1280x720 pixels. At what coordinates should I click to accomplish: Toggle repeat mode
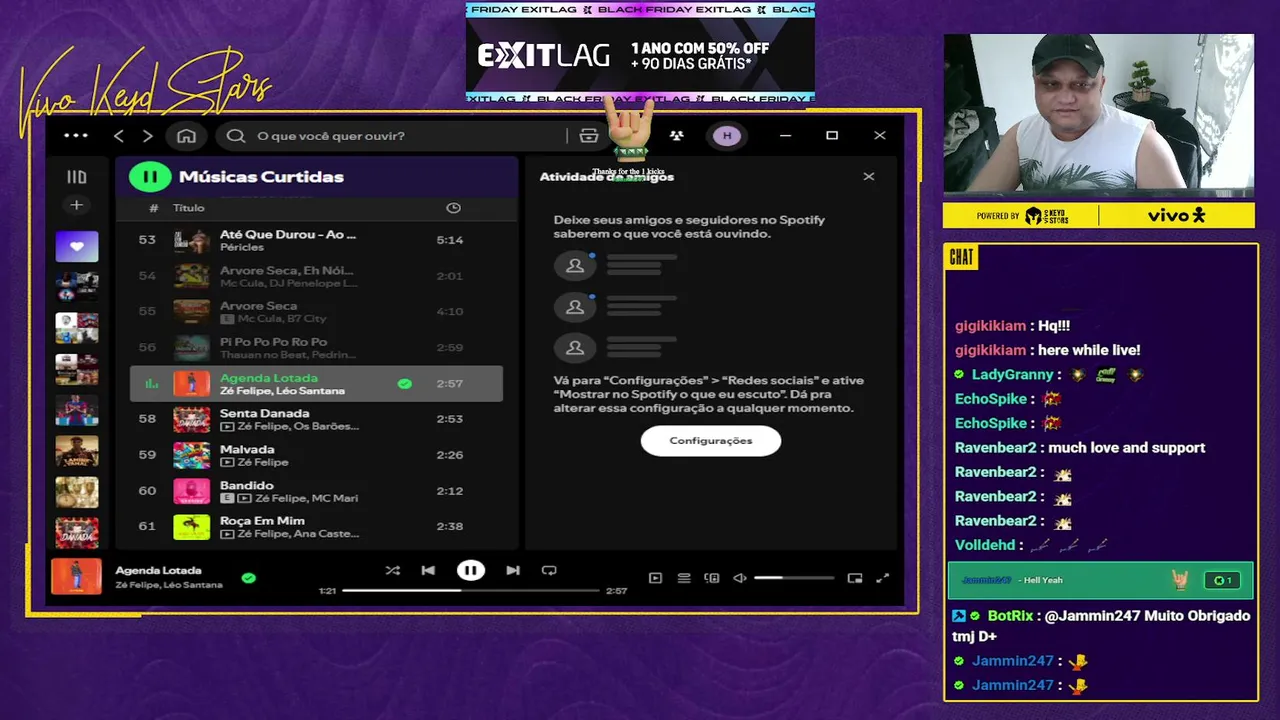[549, 570]
